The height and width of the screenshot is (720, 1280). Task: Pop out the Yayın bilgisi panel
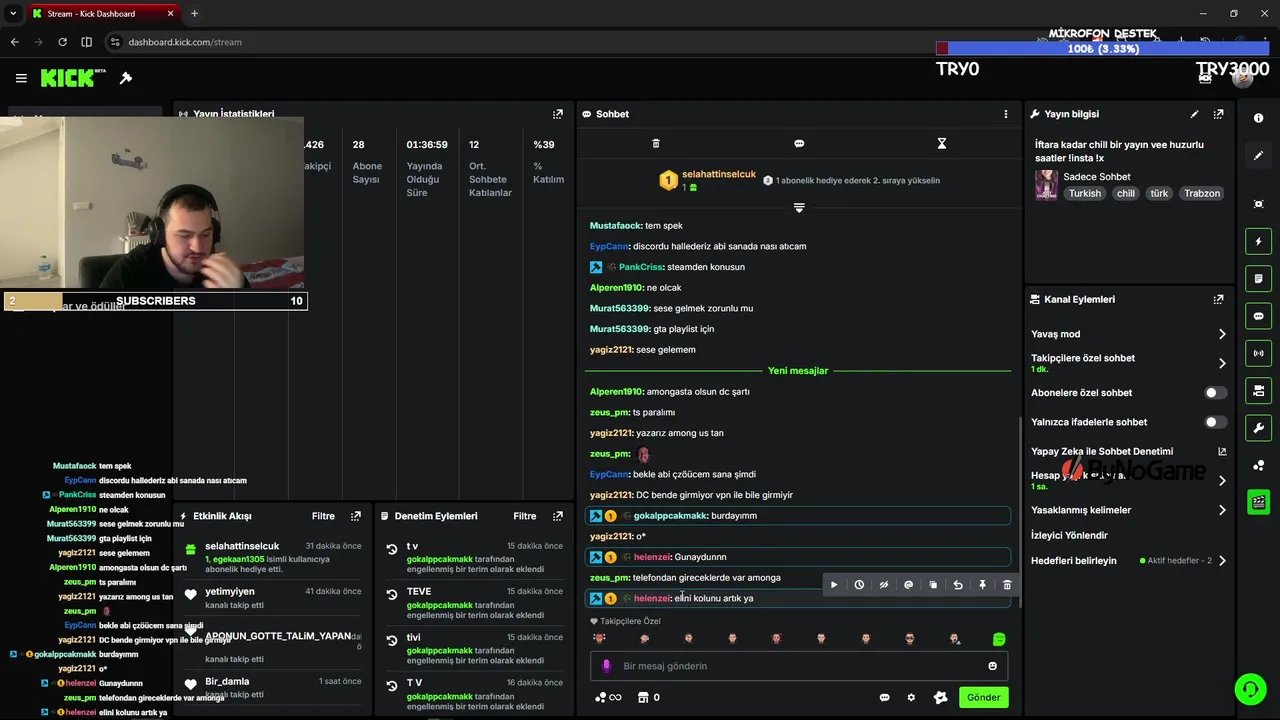pyautogui.click(x=1218, y=114)
